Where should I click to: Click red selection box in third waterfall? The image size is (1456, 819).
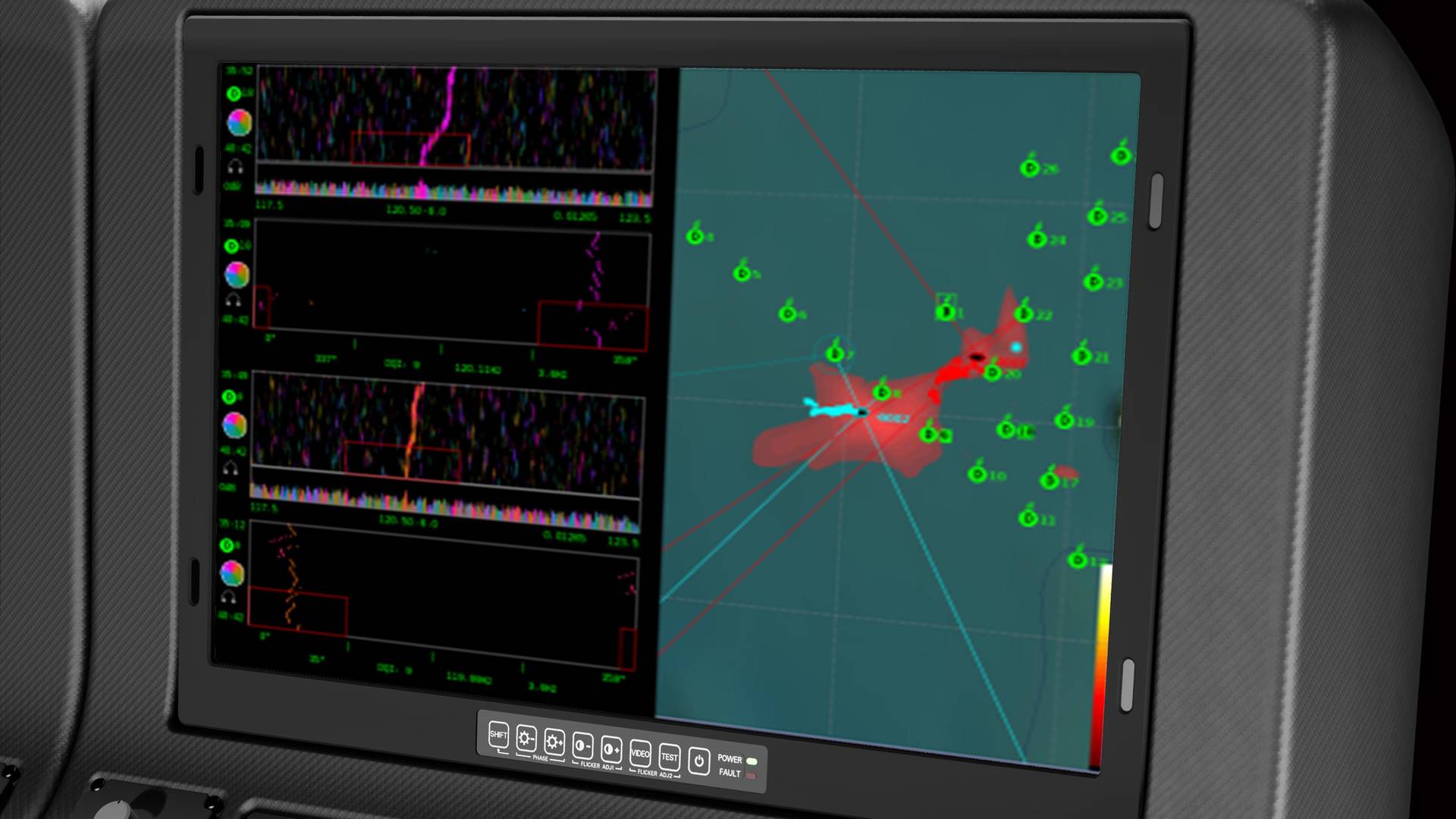coord(403,460)
